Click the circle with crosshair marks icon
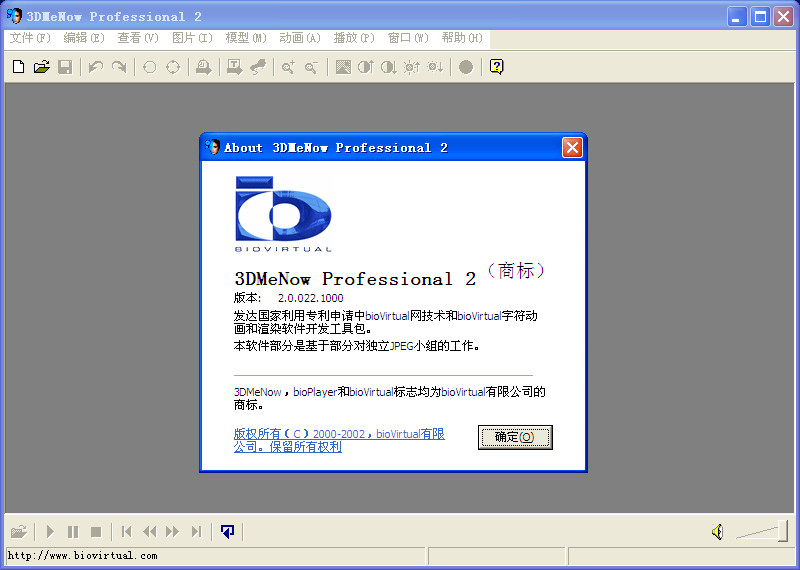The width and height of the screenshot is (800, 570). click(x=173, y=67)
